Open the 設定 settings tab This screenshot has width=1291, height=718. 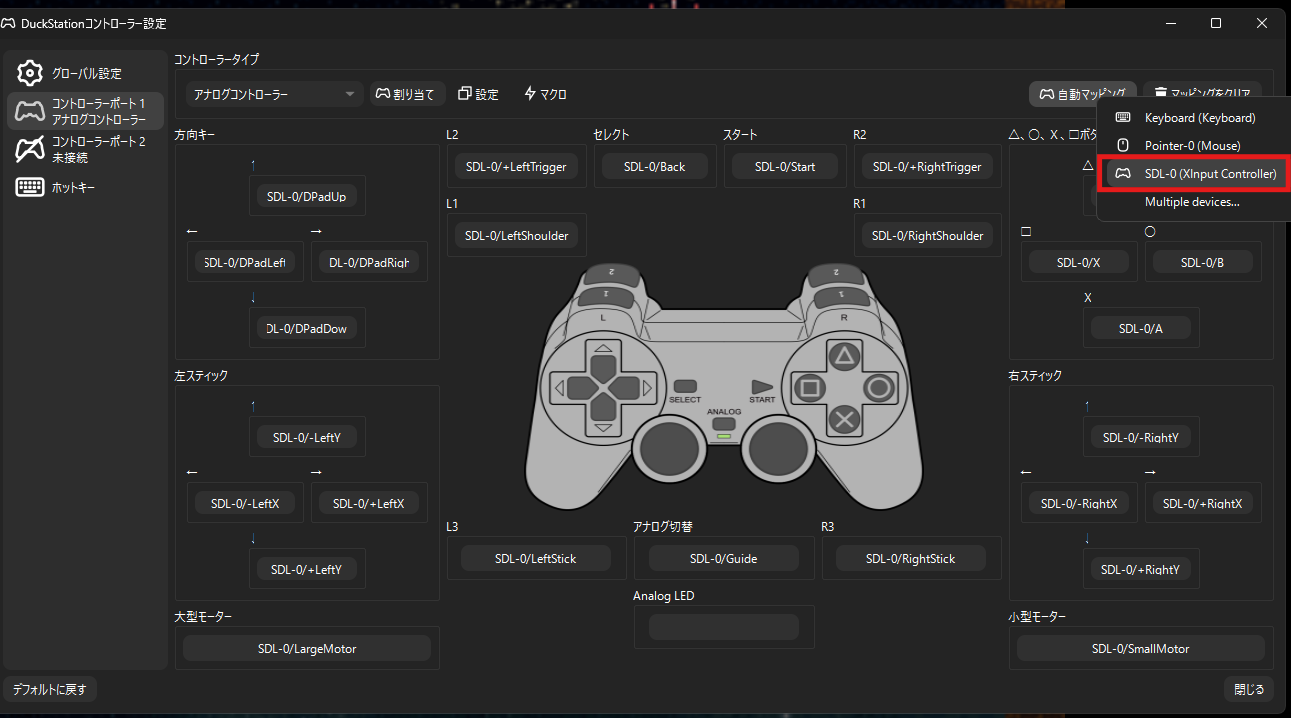[x=478, y=94]
